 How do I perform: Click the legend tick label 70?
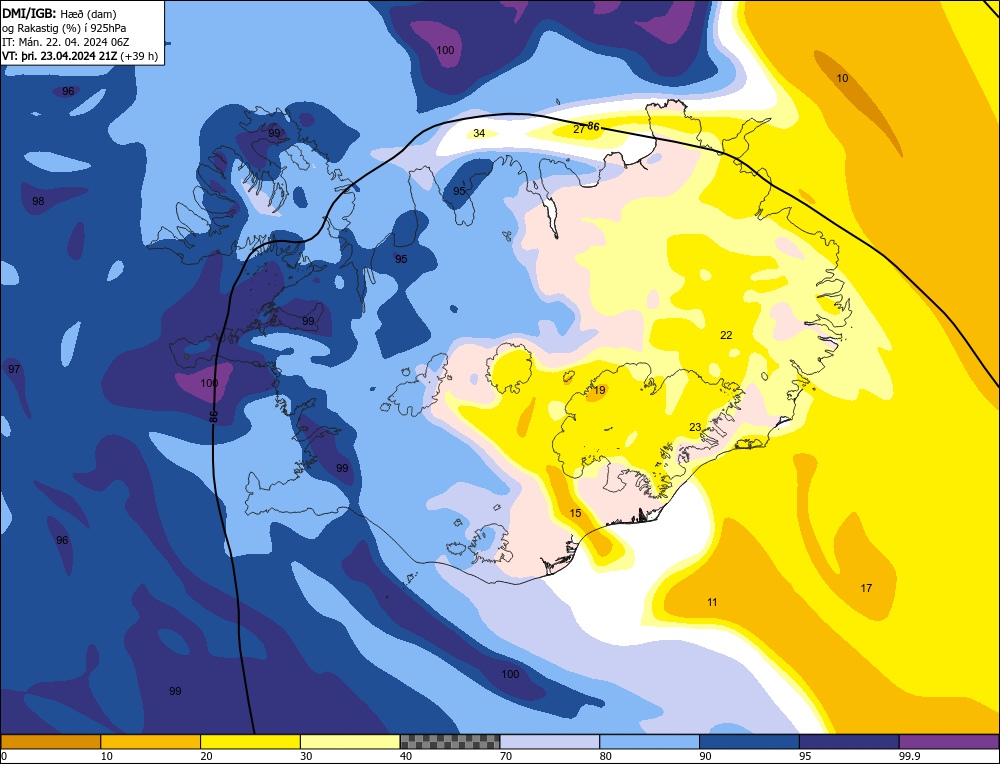506,756
